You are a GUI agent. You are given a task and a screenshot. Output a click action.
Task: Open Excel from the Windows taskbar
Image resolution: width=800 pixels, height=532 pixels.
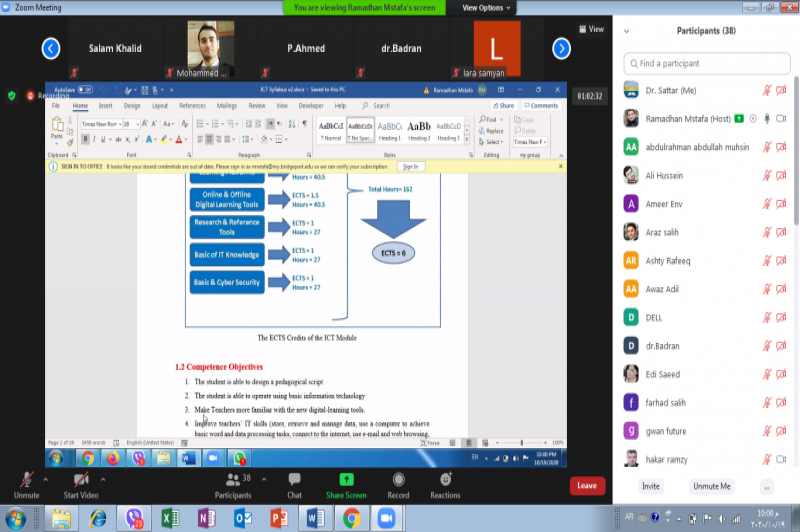pyautogui.click(x=170, y=517)
